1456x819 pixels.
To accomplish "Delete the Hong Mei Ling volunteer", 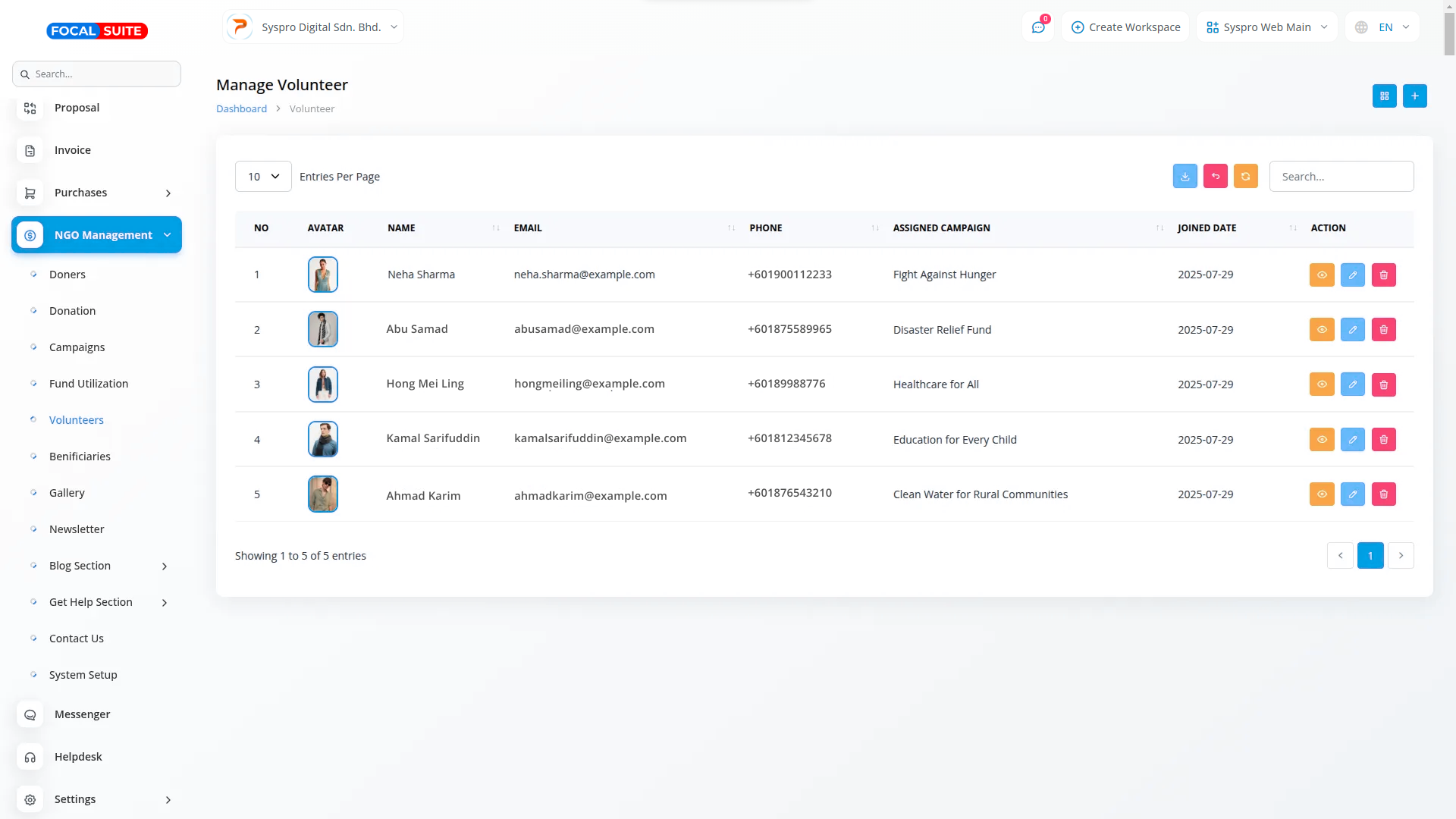I will click(1383, 384).
